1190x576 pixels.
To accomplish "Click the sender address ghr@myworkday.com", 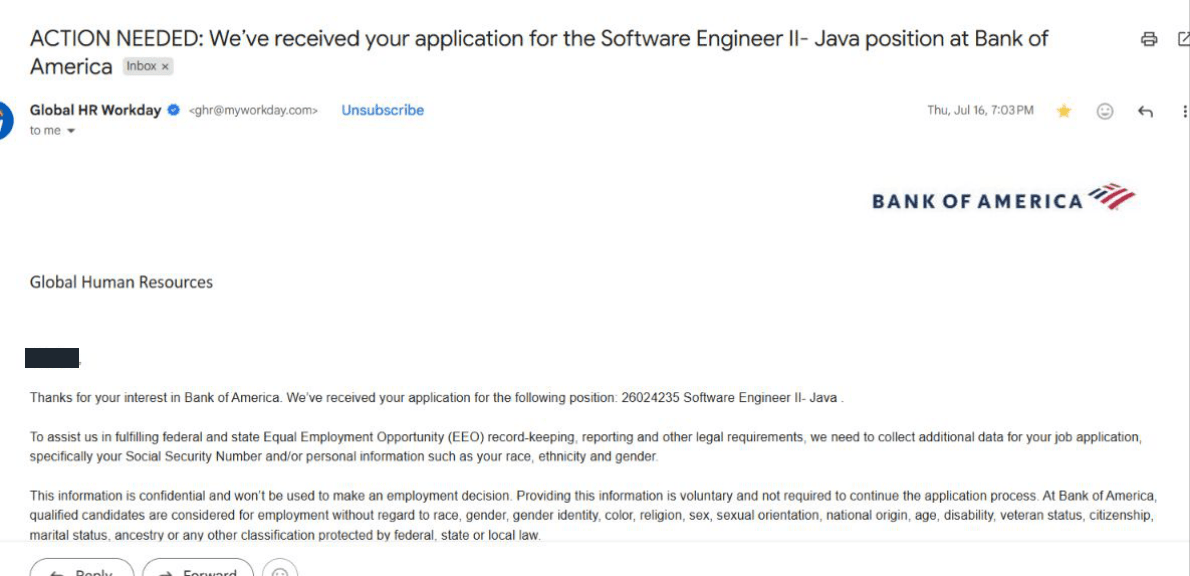I will 253,111.
